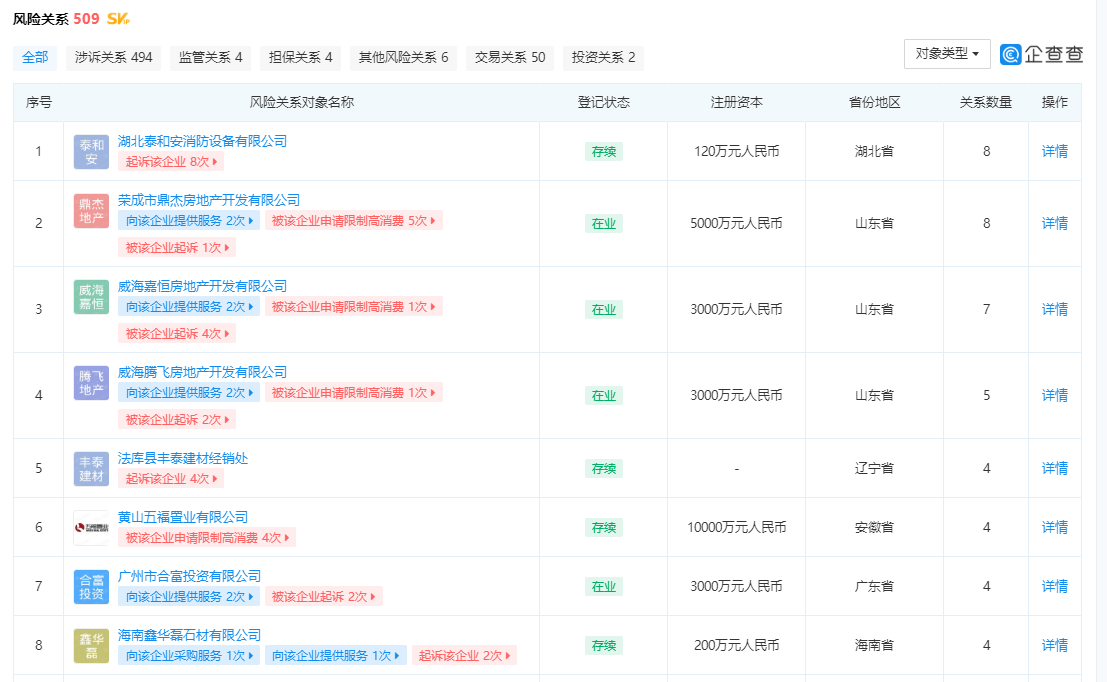Open the 对象类型 dropdown
This screenshot has width=1107, height=682.
tap(947, 54)
